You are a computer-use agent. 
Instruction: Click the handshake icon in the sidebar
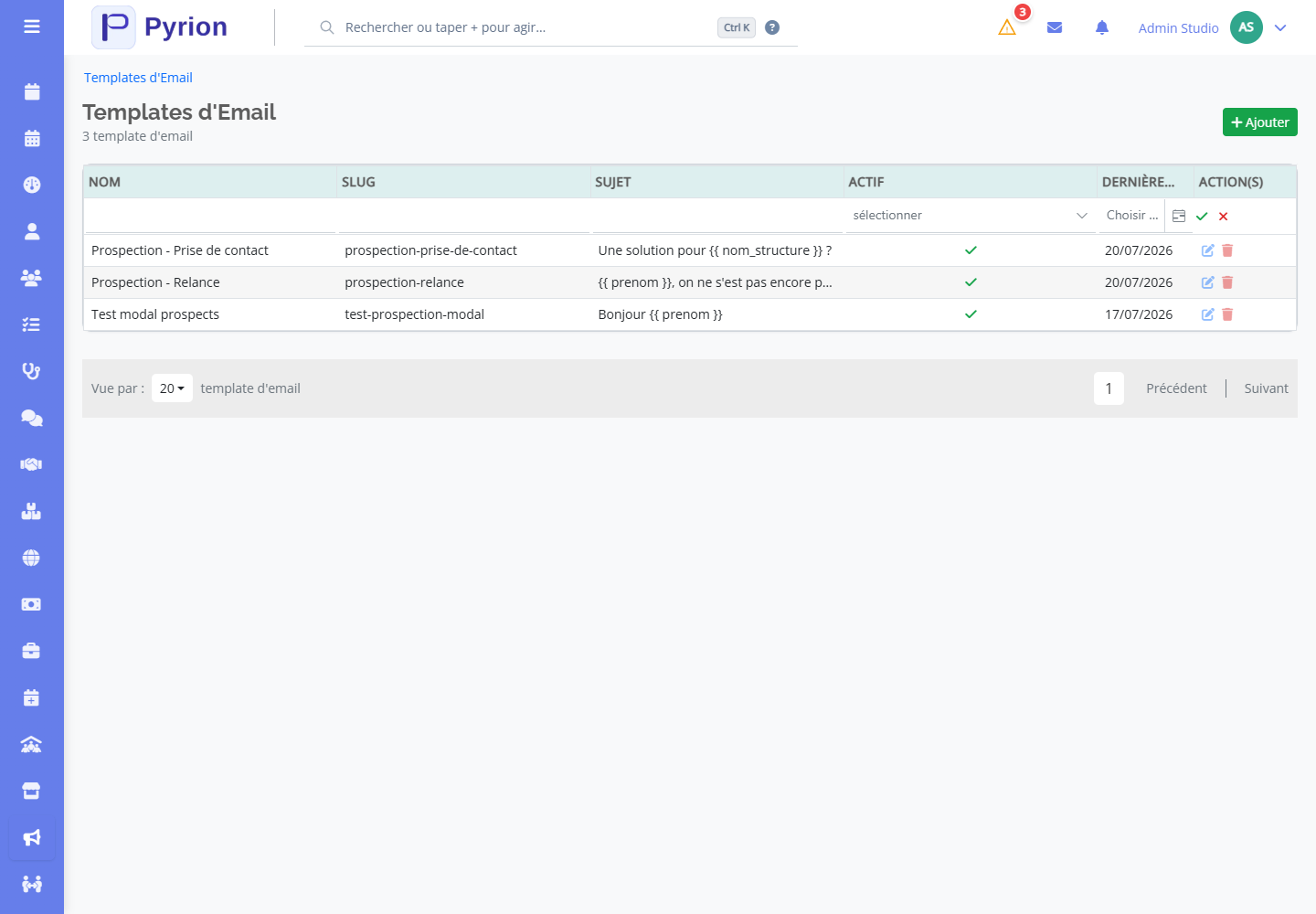coord(32,464)
